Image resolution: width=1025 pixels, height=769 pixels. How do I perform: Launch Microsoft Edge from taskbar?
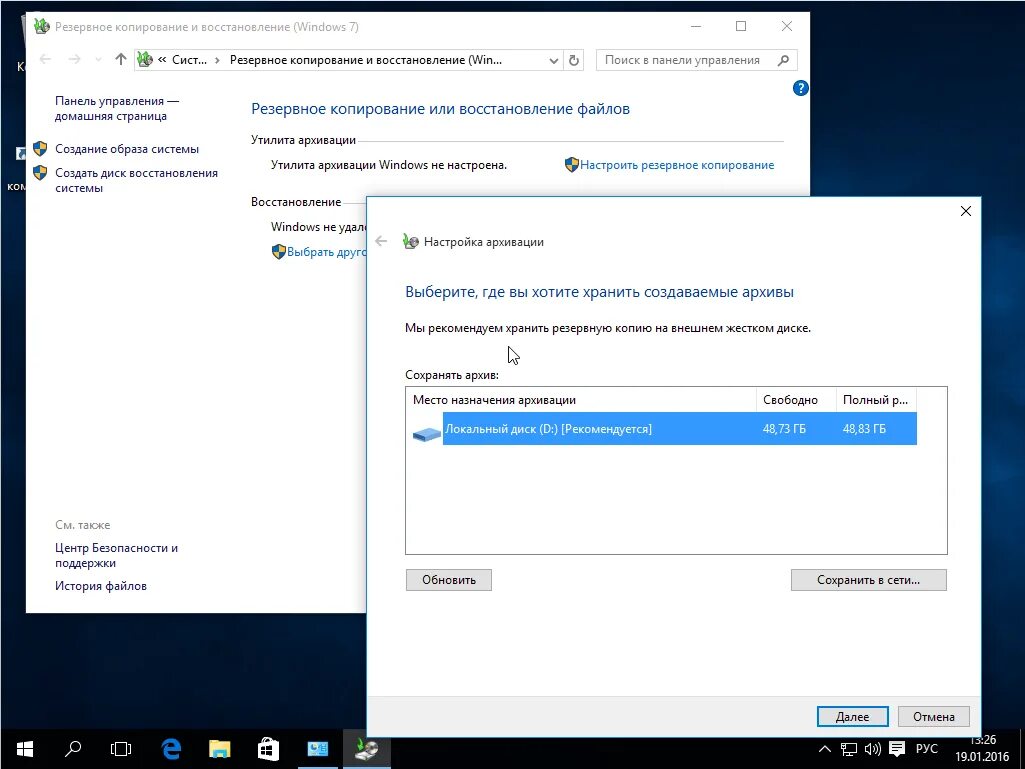[171, 749]
